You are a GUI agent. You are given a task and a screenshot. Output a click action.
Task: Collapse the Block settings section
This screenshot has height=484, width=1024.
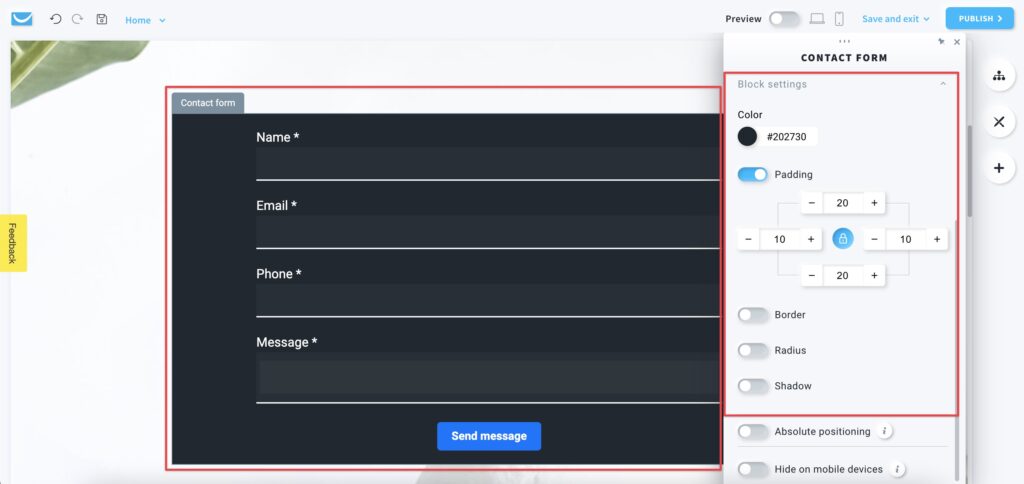tap(942, 84)
